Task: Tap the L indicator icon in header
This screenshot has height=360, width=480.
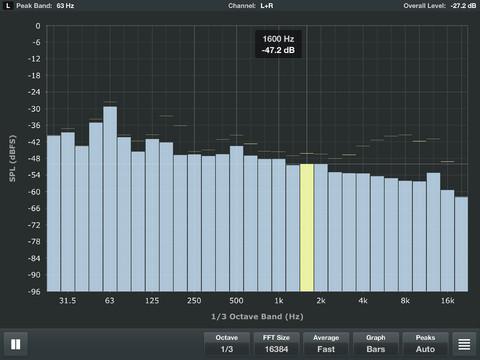Action: 8,6
